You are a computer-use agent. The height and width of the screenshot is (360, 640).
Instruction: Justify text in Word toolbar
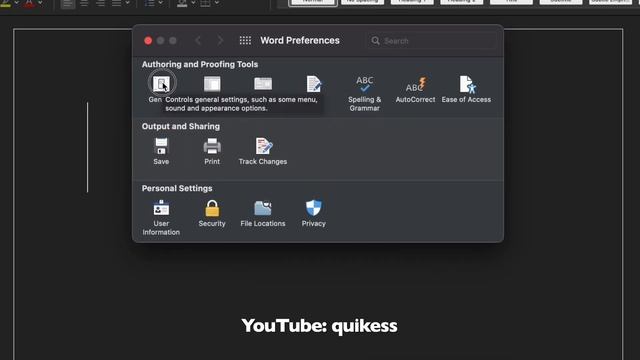click(116, 3)
